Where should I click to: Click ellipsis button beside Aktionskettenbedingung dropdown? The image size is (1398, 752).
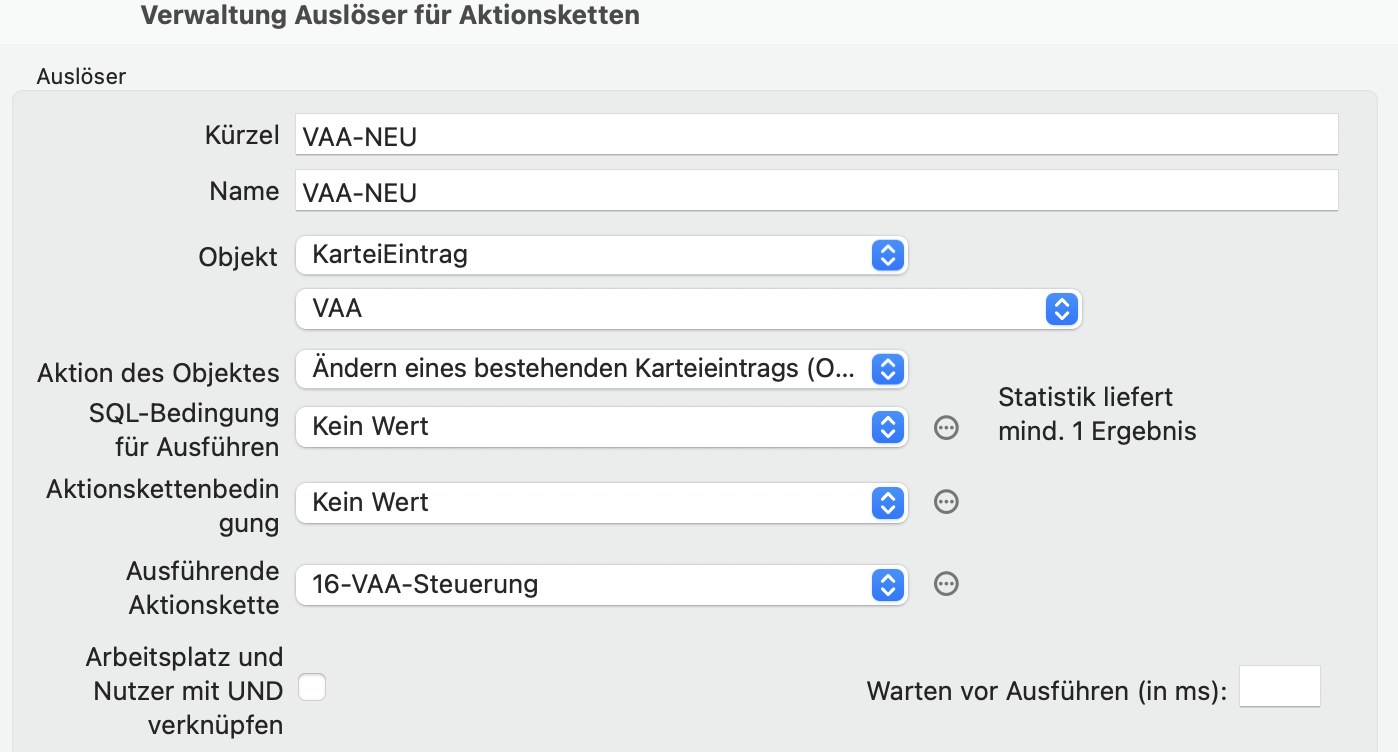[x=946, y=502]
